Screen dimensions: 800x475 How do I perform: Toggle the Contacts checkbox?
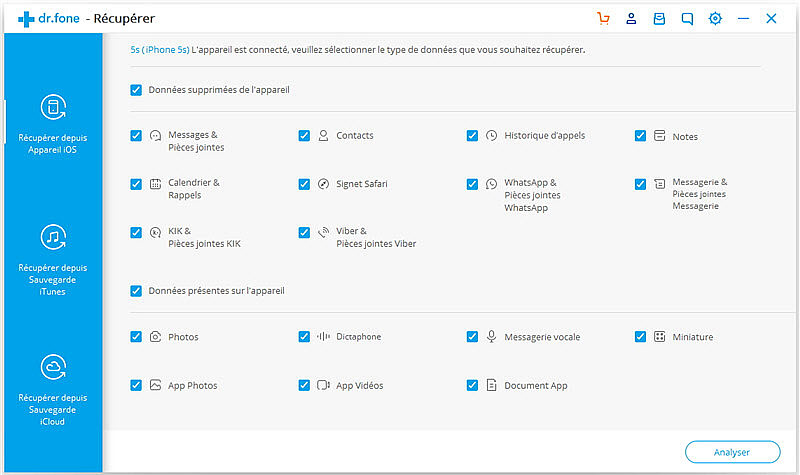tap(304, 136)
